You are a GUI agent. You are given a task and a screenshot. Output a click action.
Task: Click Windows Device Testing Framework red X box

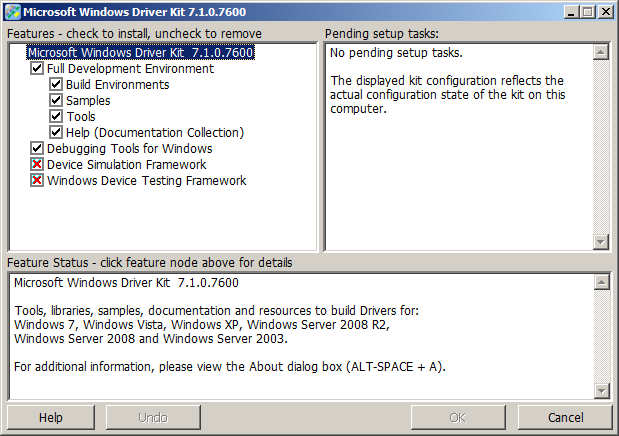37,180
